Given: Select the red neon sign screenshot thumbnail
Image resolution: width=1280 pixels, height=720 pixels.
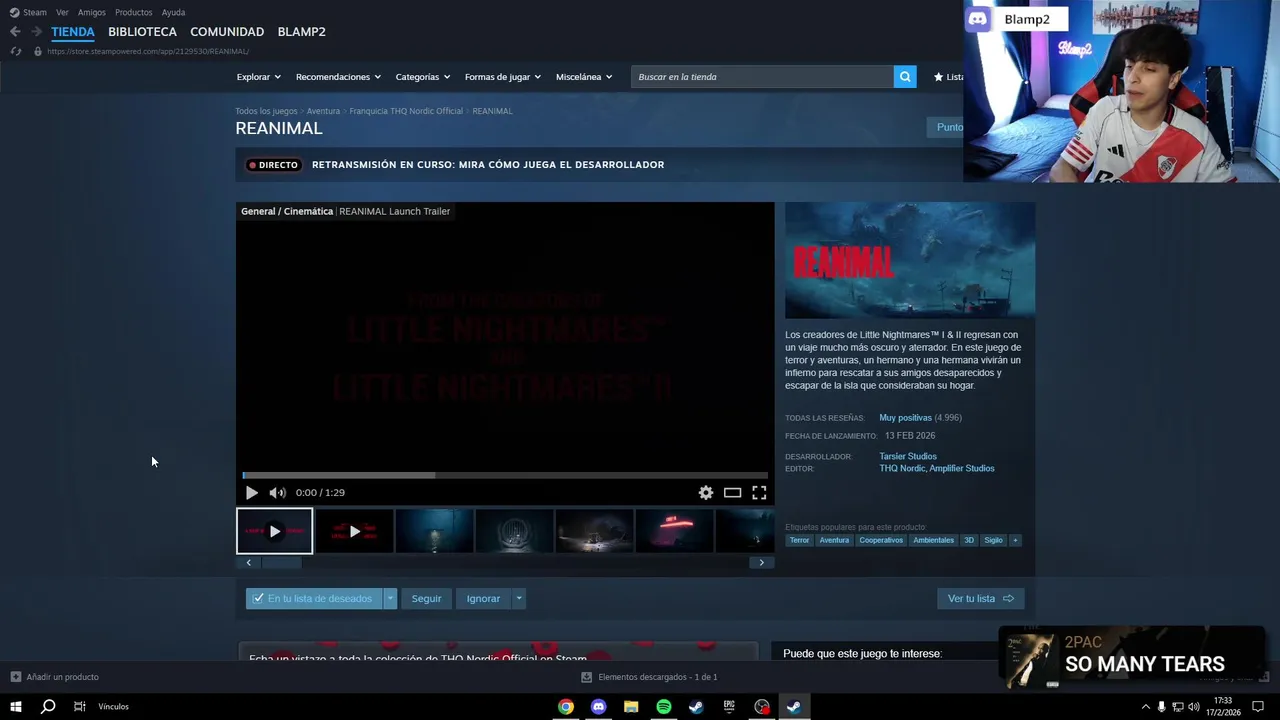Looking at the screenshot, I should [x=674, y=531].
